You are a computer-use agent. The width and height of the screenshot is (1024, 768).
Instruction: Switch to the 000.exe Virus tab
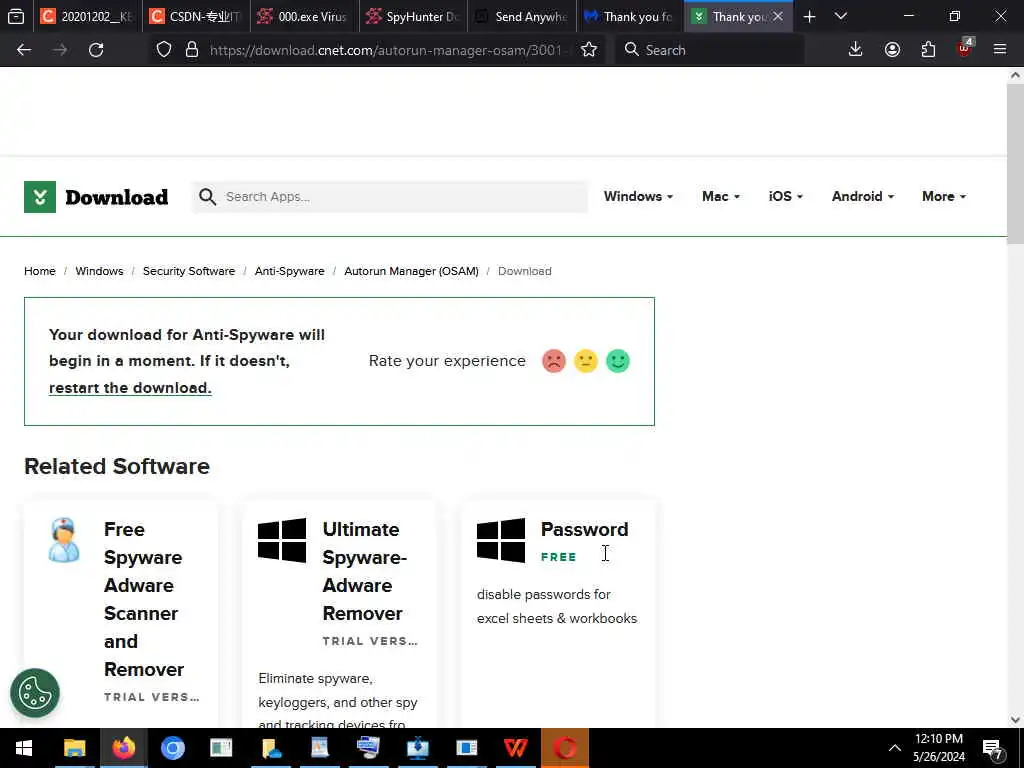304,16
